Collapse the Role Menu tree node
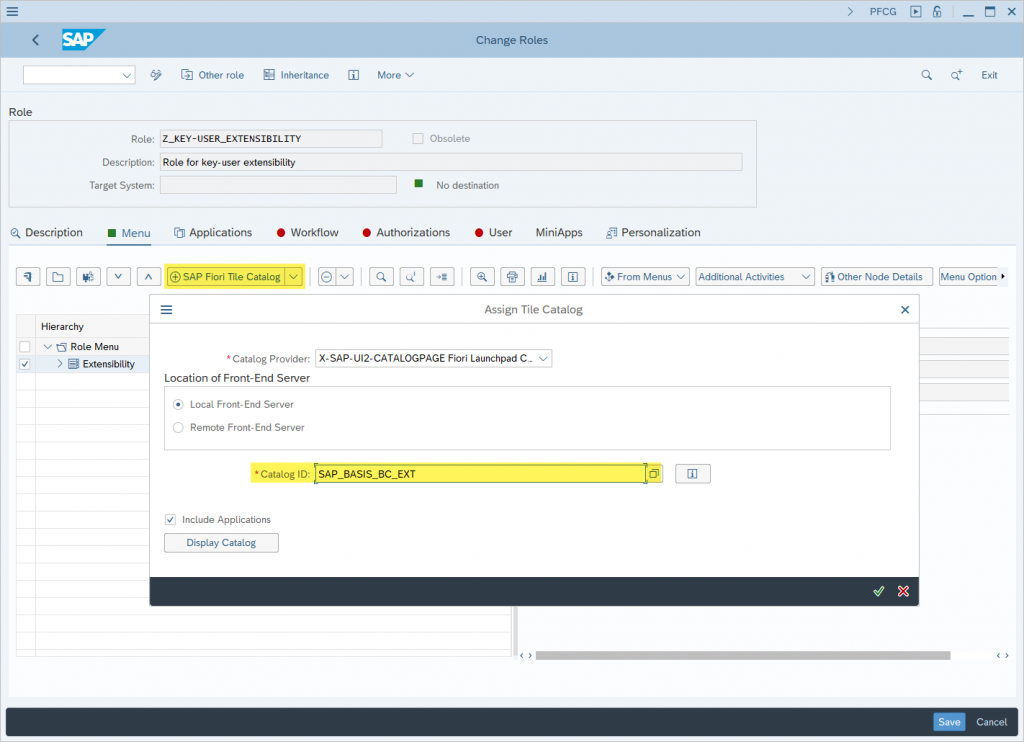 pyautogui.click(x=48, y=347)
